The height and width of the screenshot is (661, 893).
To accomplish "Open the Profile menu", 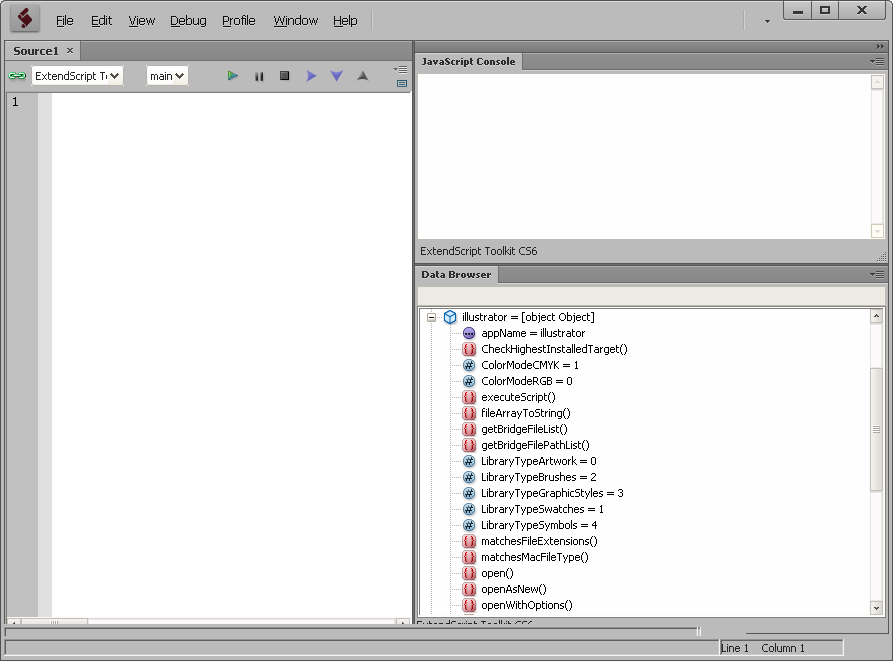I will (x=239, y=20).
